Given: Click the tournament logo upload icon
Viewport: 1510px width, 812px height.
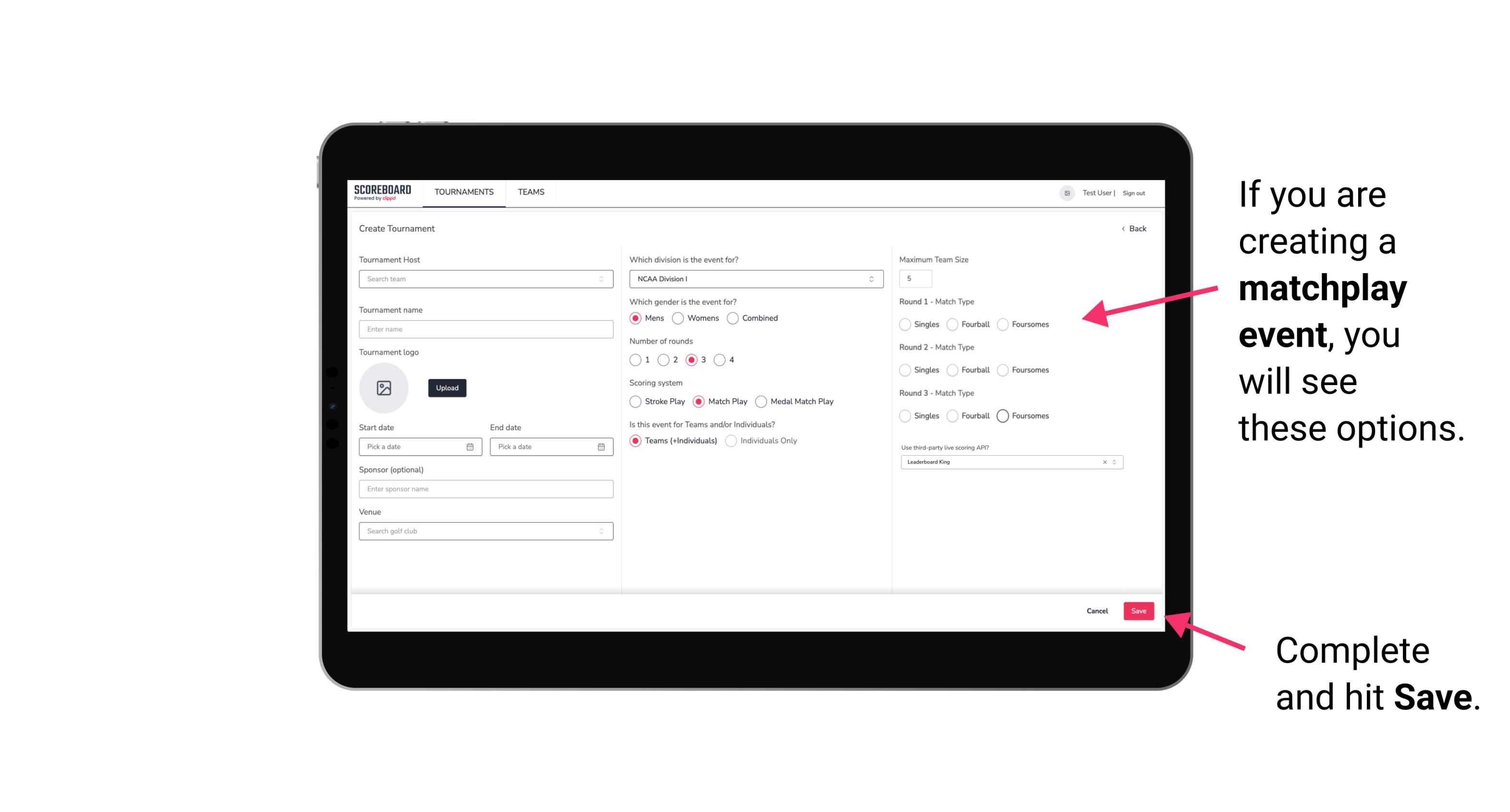Looking at the screenshot, I should [385, 388].
